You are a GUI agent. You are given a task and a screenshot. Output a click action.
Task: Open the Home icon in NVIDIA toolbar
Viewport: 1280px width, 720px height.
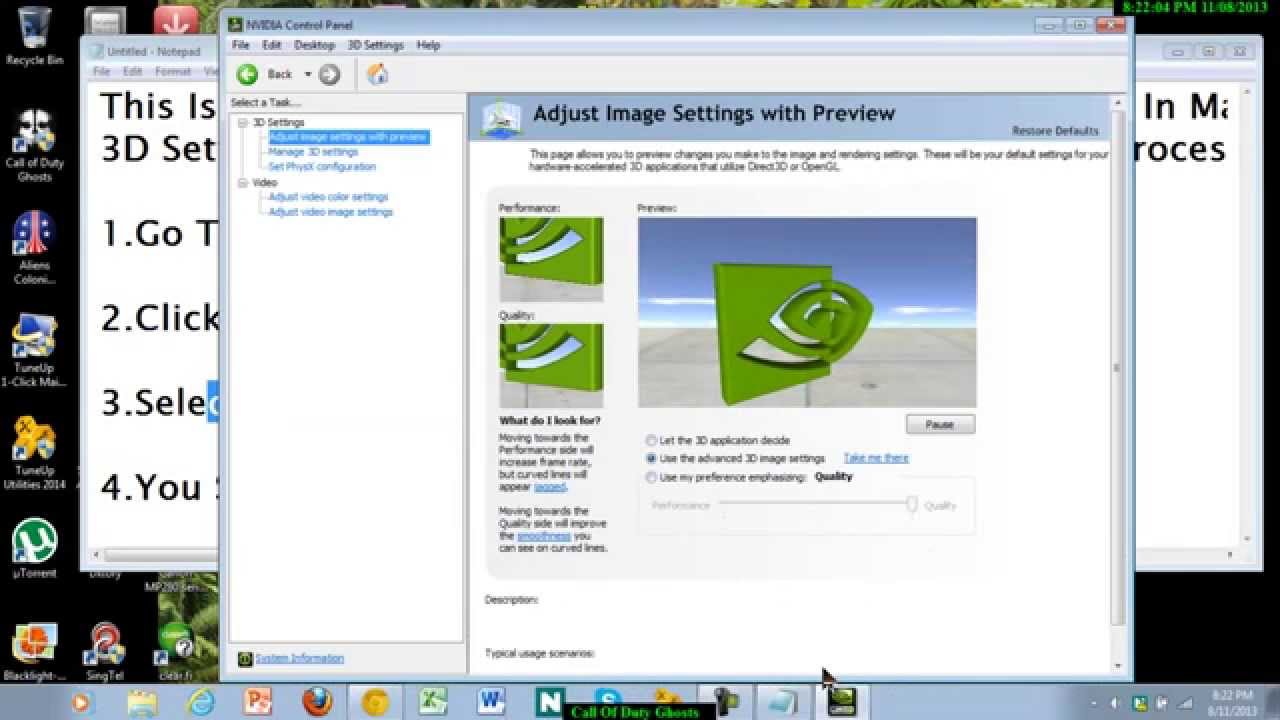(x=377, y=74)
